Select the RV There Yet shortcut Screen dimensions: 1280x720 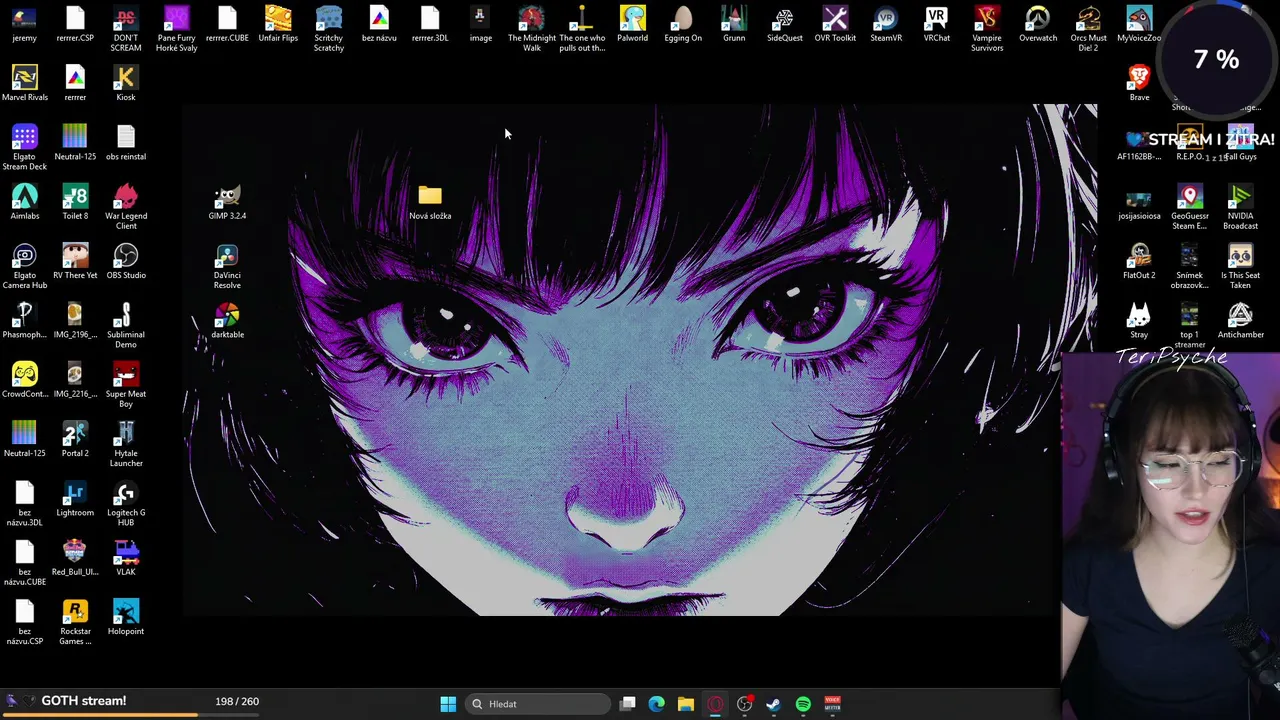coord(75,262)
